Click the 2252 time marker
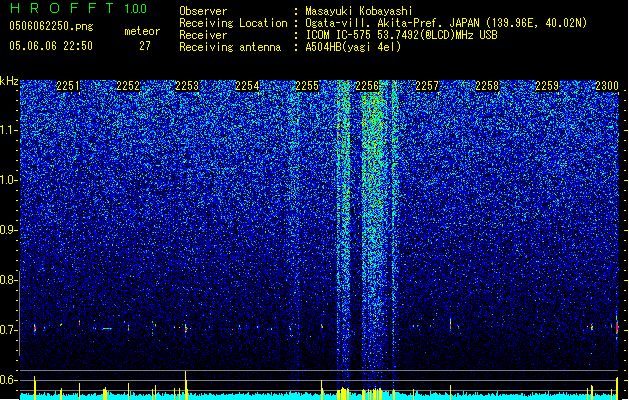 coord(128,86)
